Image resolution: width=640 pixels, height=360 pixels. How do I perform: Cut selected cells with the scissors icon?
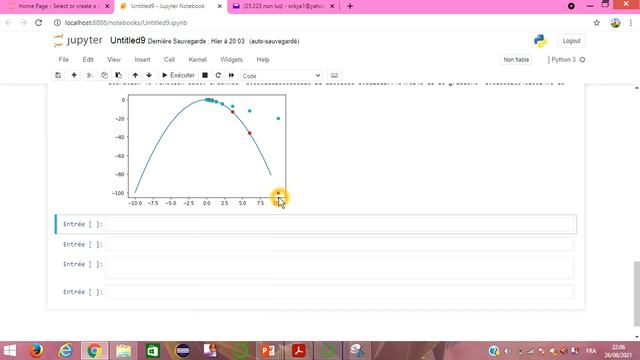click(x=89, y=76)
